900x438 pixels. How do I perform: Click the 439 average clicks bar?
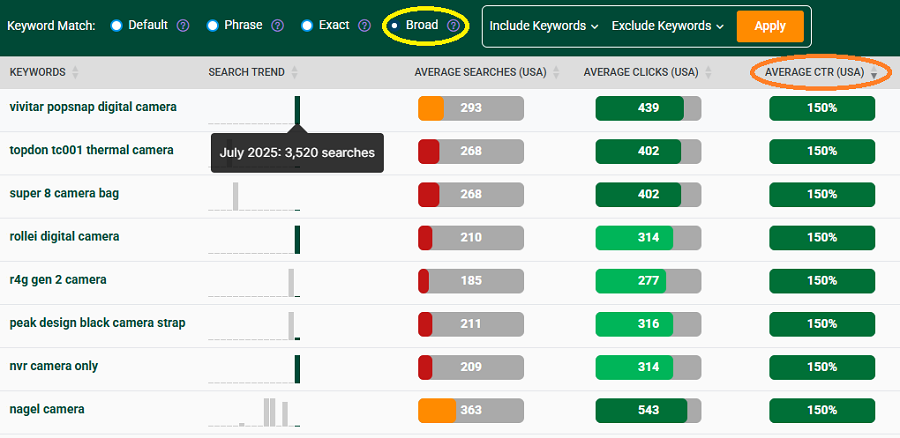pos(648,108)
